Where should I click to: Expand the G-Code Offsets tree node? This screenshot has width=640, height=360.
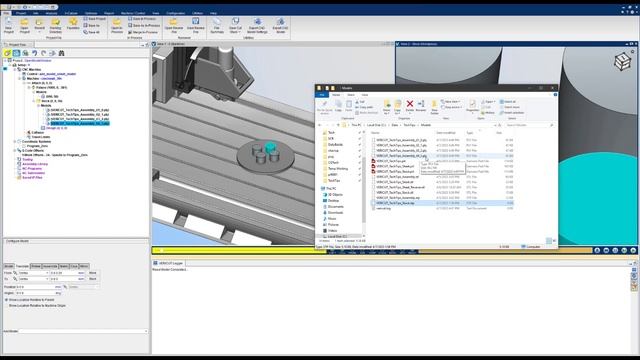click(x=15, y=151)
